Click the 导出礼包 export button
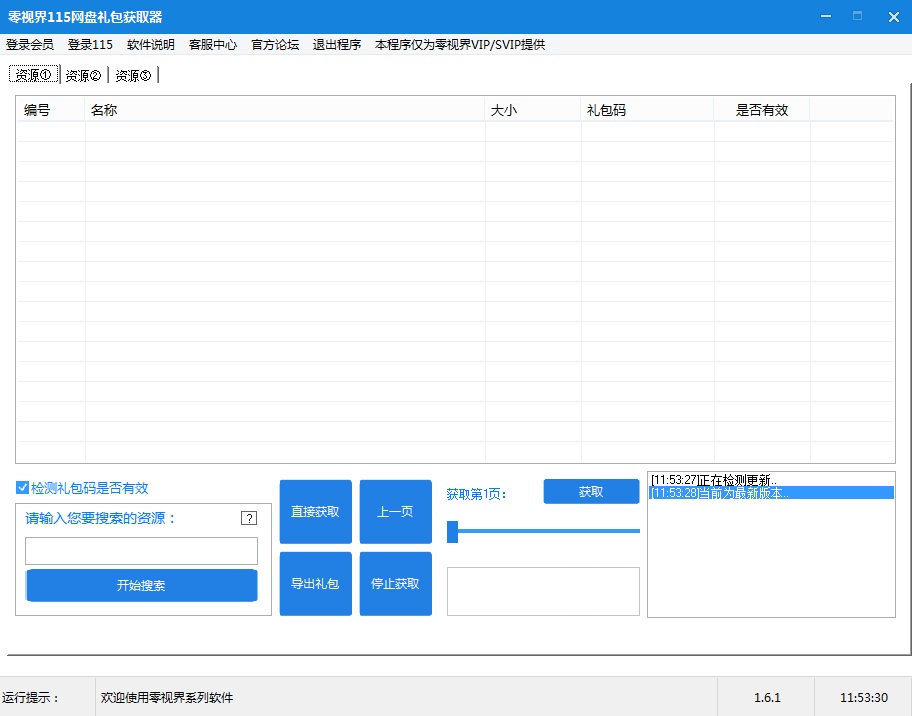The image size is (912, 716). tap(315, 584)
